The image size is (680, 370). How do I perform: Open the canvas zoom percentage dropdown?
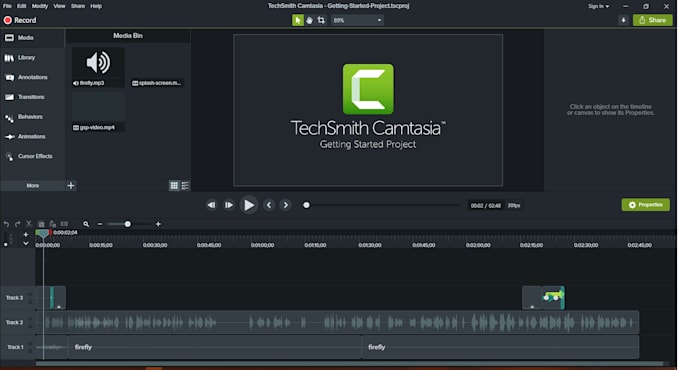click(x=357, y=20)
